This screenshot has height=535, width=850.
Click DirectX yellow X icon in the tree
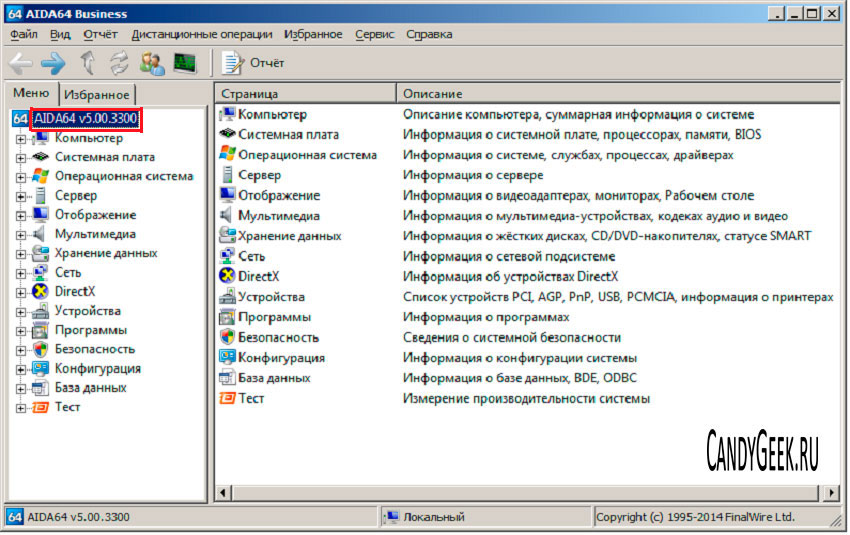[x=40, y=292]
